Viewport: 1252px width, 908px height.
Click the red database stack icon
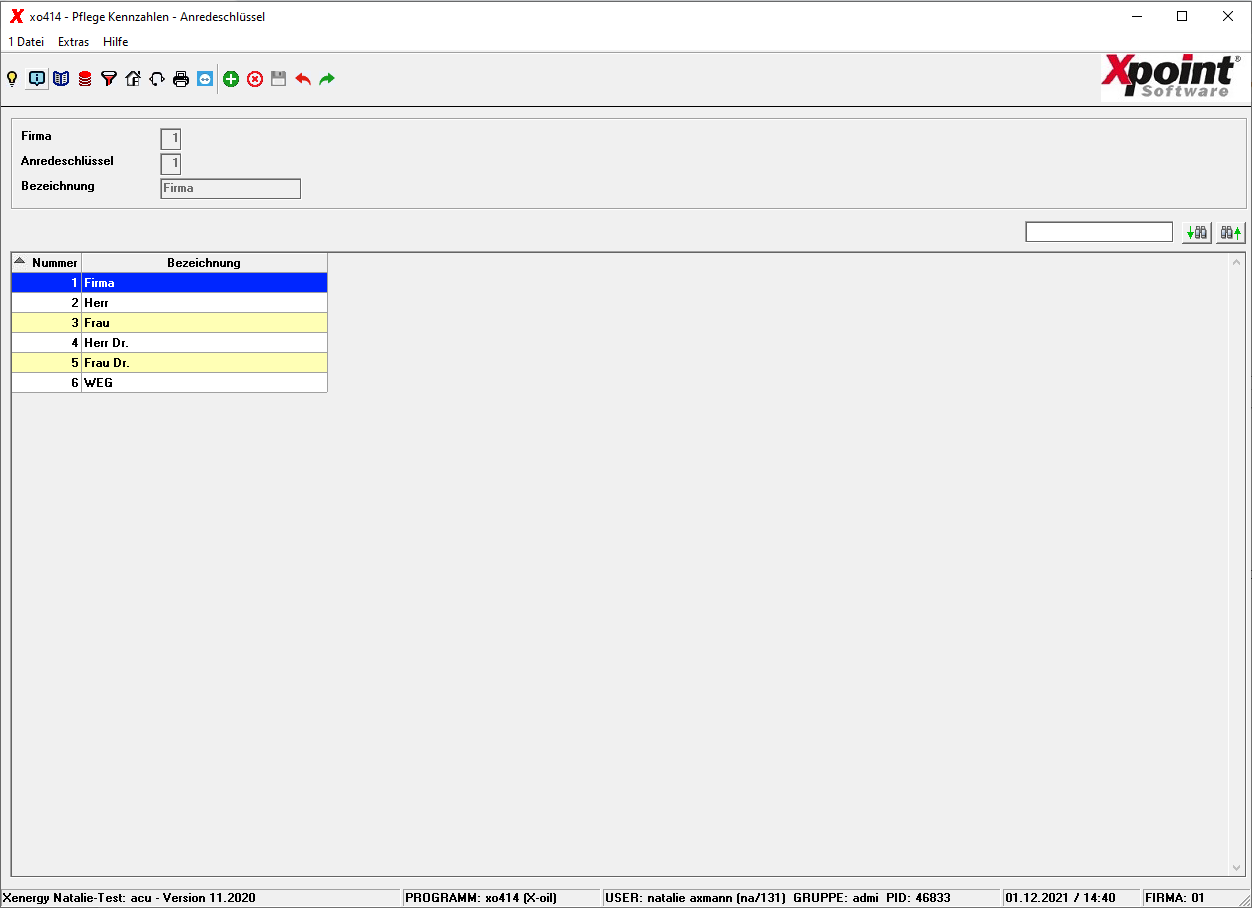tap(85, 79)
